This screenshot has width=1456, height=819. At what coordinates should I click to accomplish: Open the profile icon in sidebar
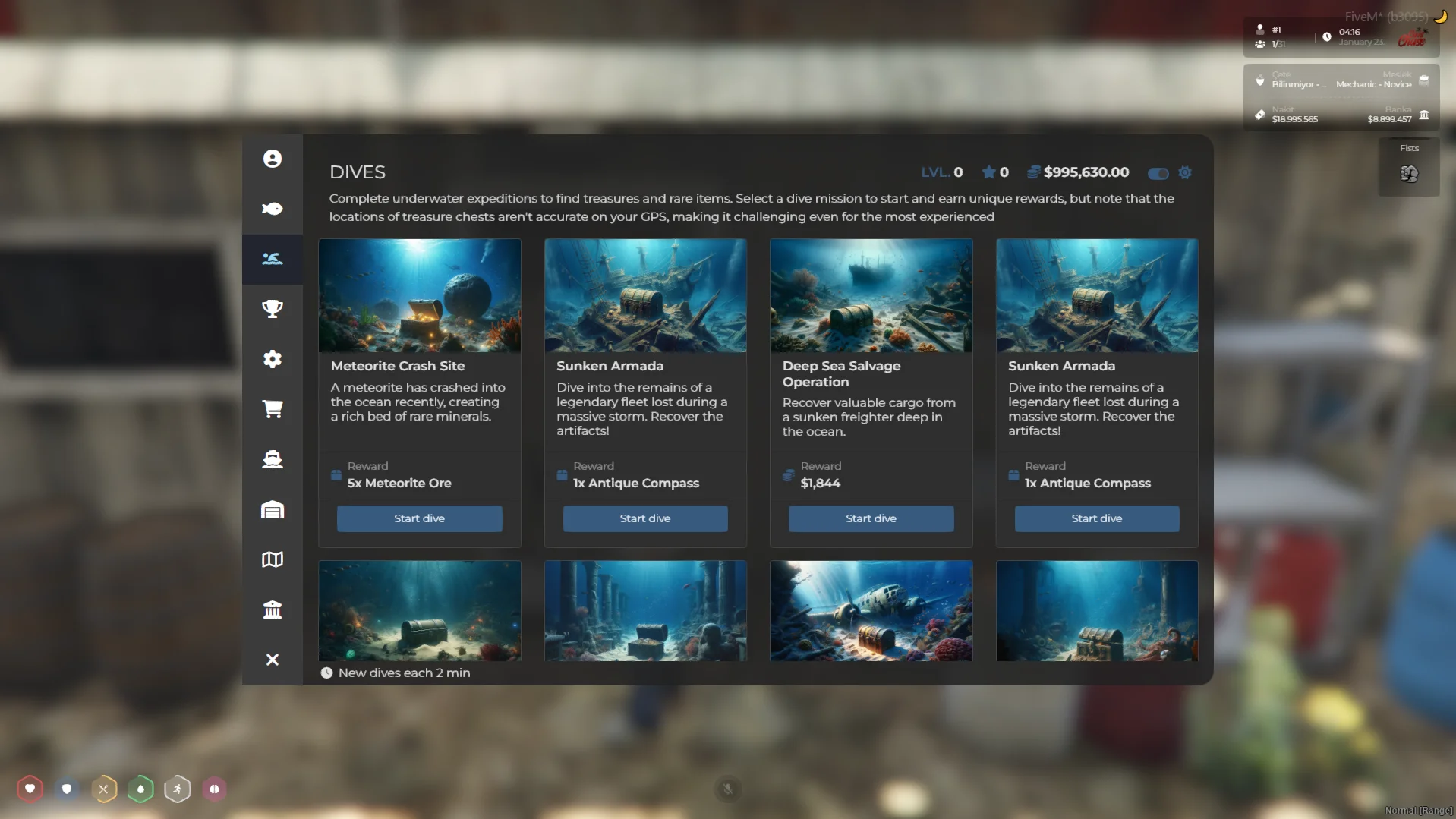click(x=272, y=159)
